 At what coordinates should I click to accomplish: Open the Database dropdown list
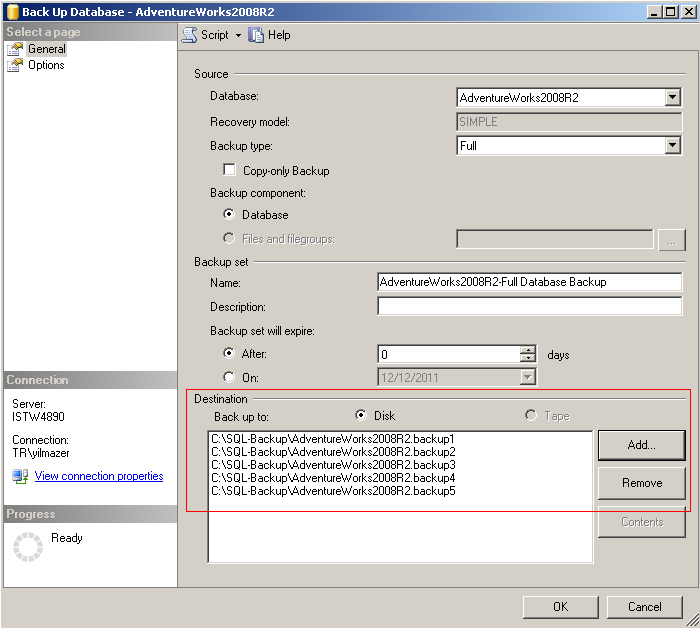pos(672,97)
